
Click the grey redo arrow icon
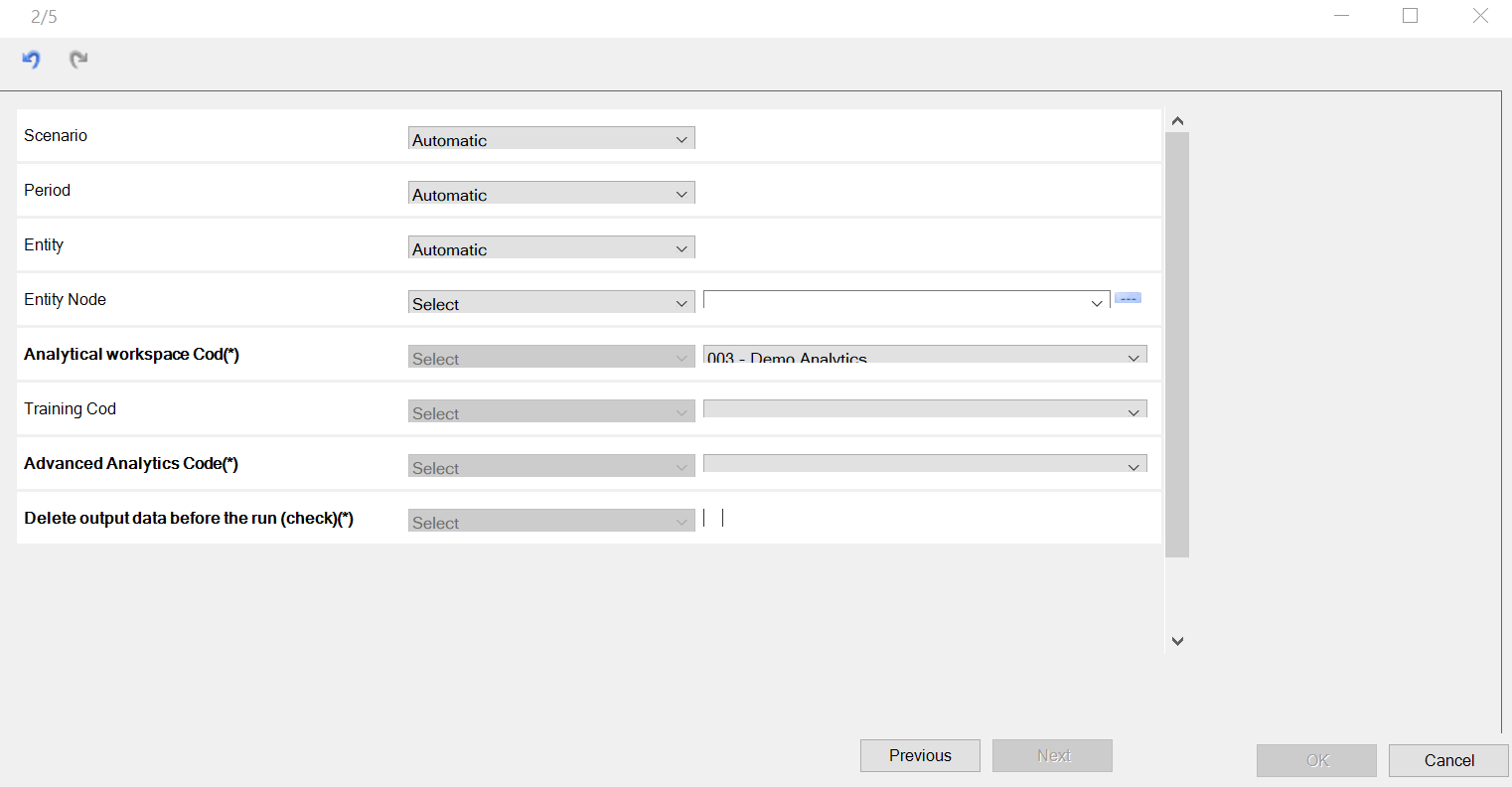point(78,60)
